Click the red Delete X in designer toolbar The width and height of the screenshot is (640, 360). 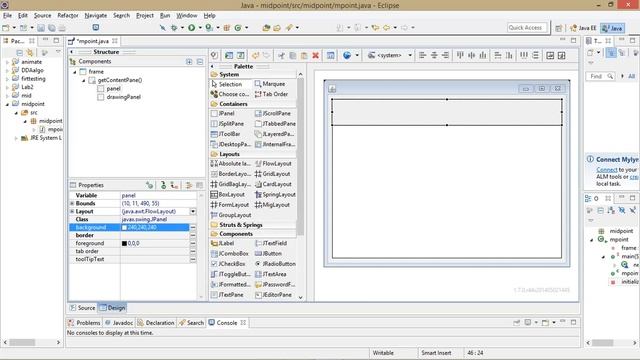tap(316, 56)
